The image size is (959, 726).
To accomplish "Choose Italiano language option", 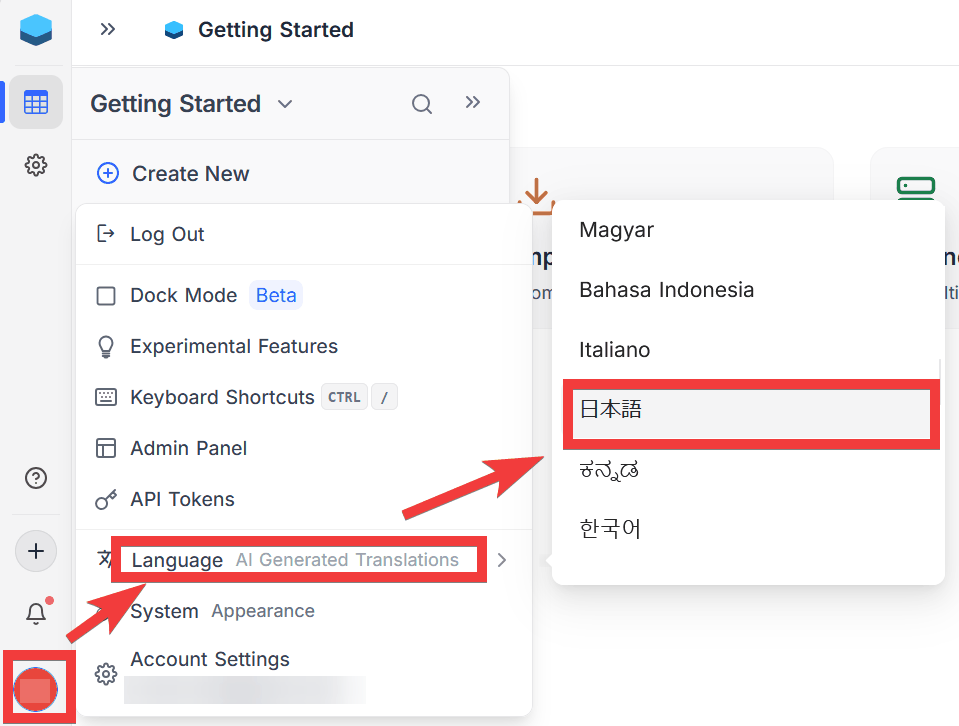I will [x=614, y=350].
